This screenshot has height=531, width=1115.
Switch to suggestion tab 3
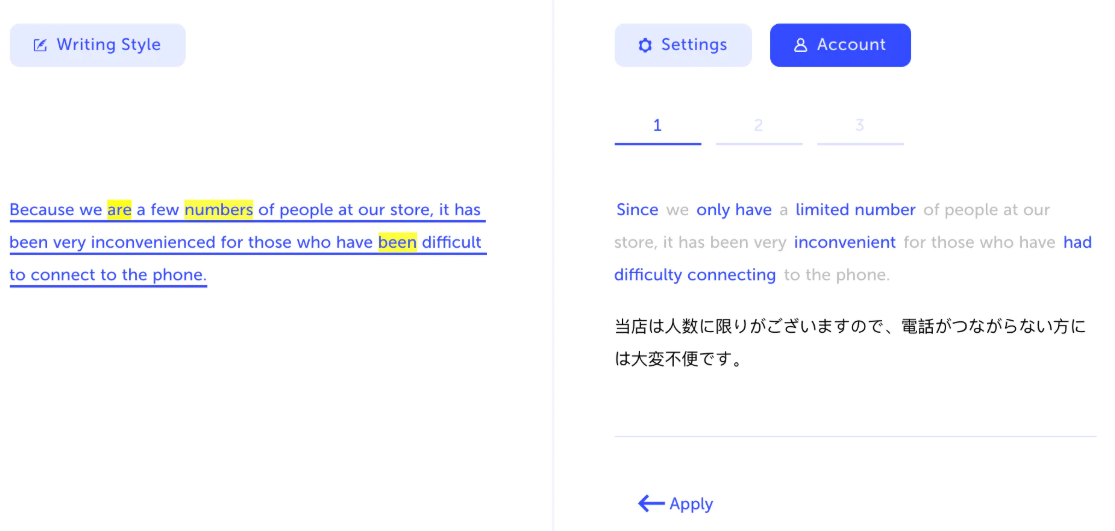[x=860, y=126]
